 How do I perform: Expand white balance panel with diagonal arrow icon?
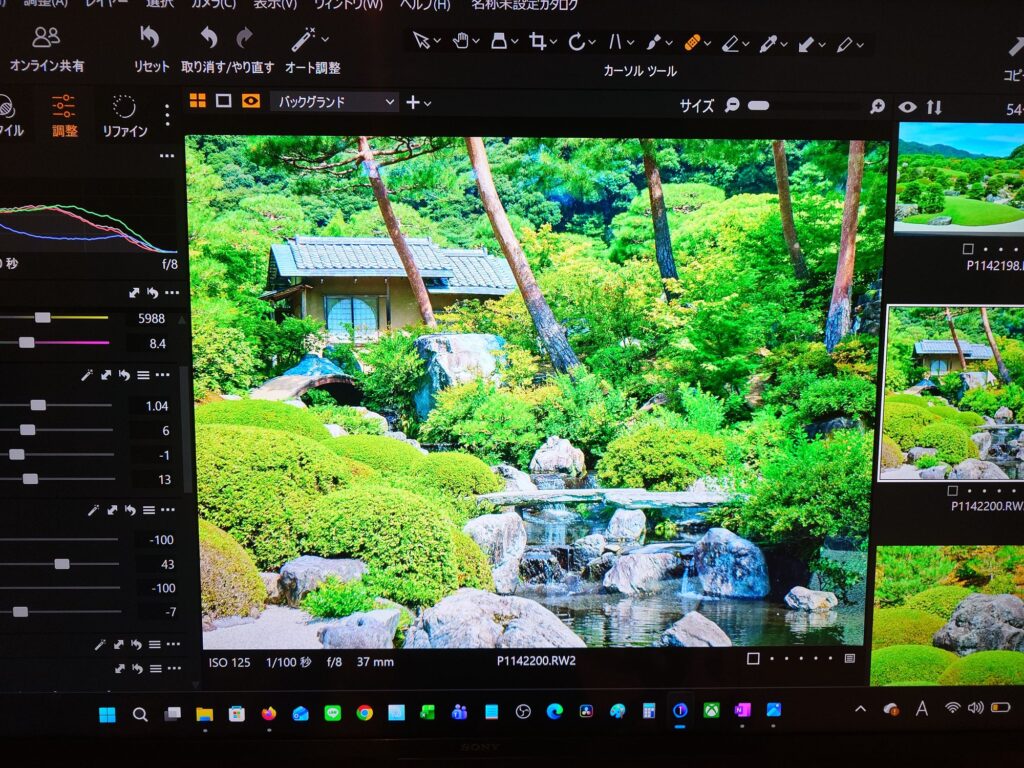click(x=134, y=293)
